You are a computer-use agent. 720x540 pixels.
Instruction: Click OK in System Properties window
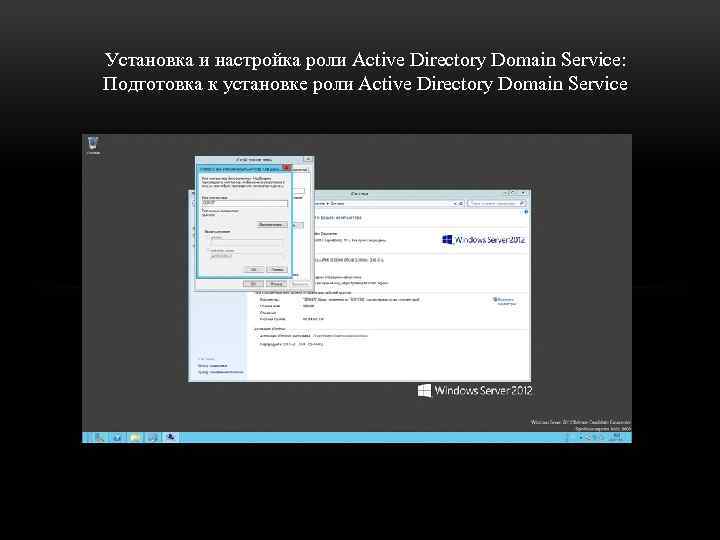[x=253, y=284]
